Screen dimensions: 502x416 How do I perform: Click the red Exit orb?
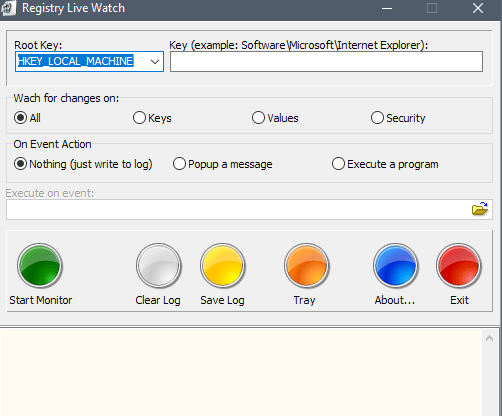click(459, 266)
